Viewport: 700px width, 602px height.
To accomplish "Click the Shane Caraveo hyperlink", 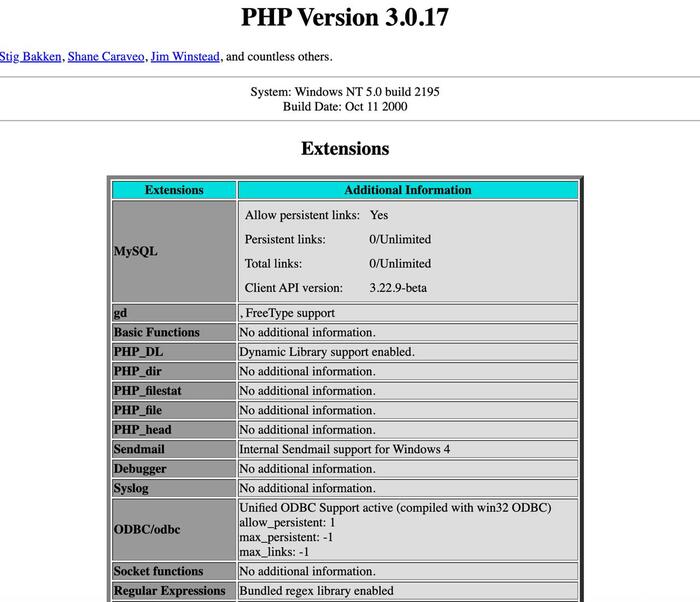I will click(105, 57).
